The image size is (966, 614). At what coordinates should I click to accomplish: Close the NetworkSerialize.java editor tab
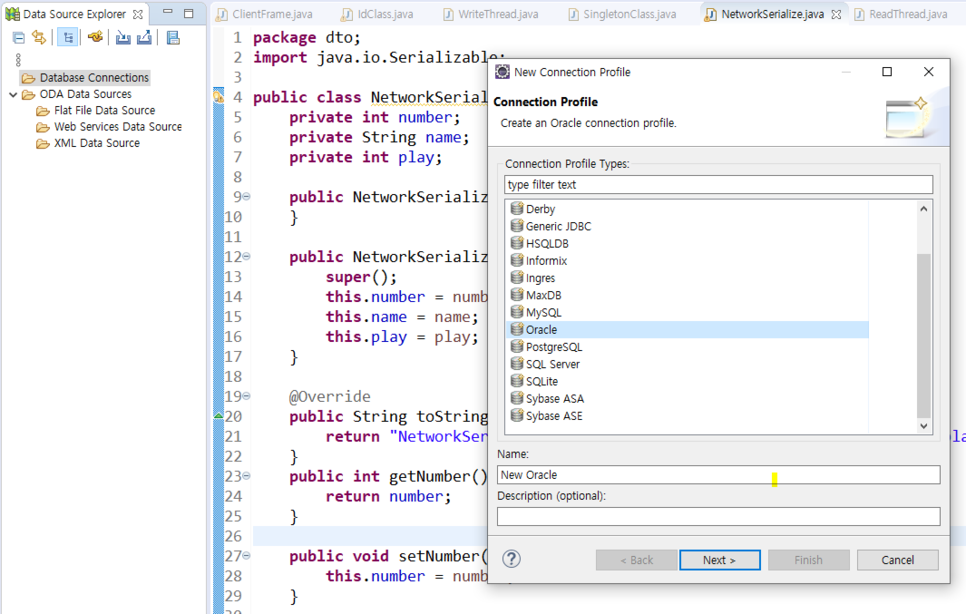[x=836, y=14]
